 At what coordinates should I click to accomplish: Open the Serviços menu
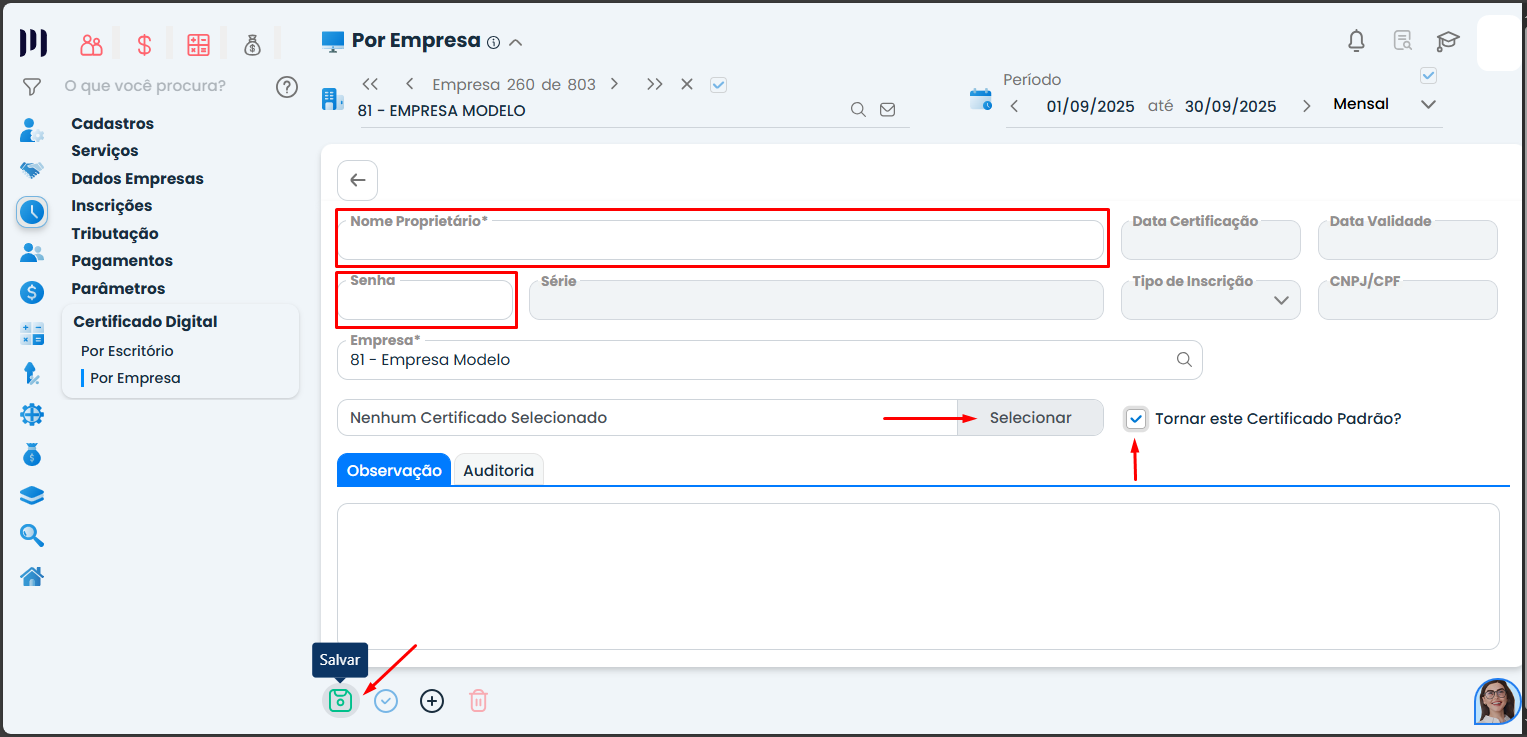click(x=105, y=151)
